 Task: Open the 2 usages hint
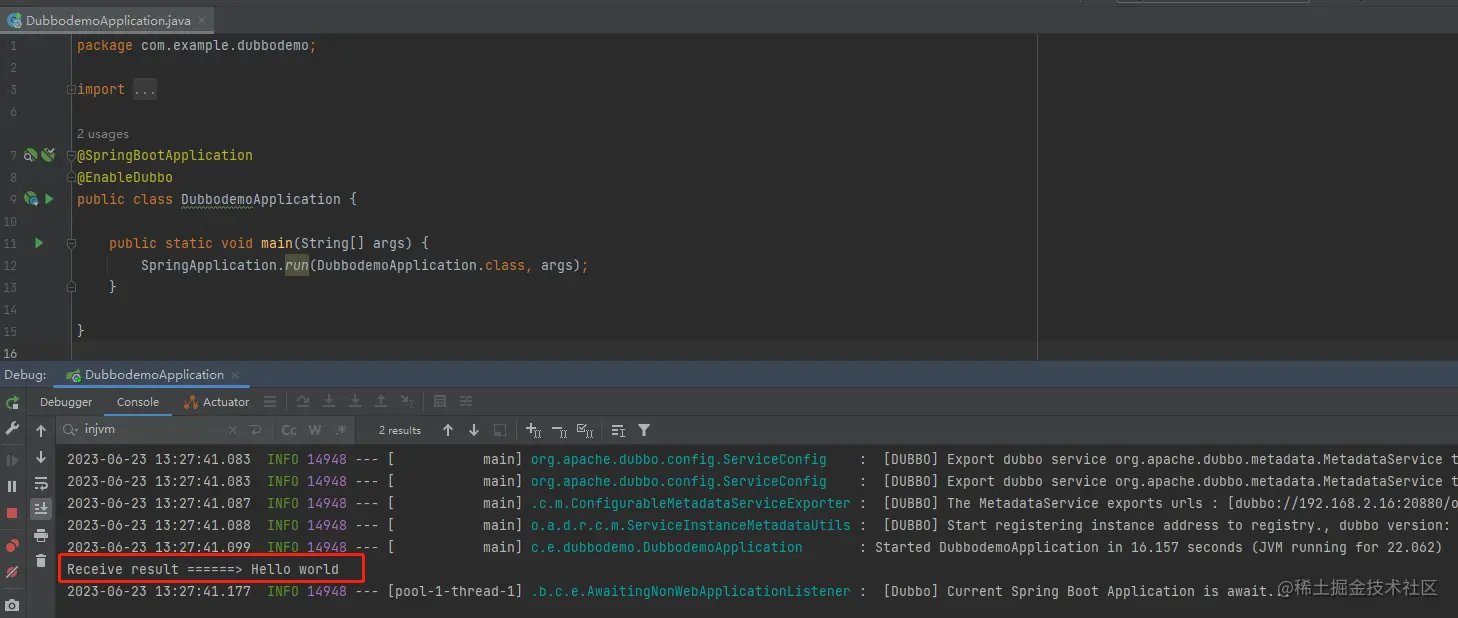point(102,134)
